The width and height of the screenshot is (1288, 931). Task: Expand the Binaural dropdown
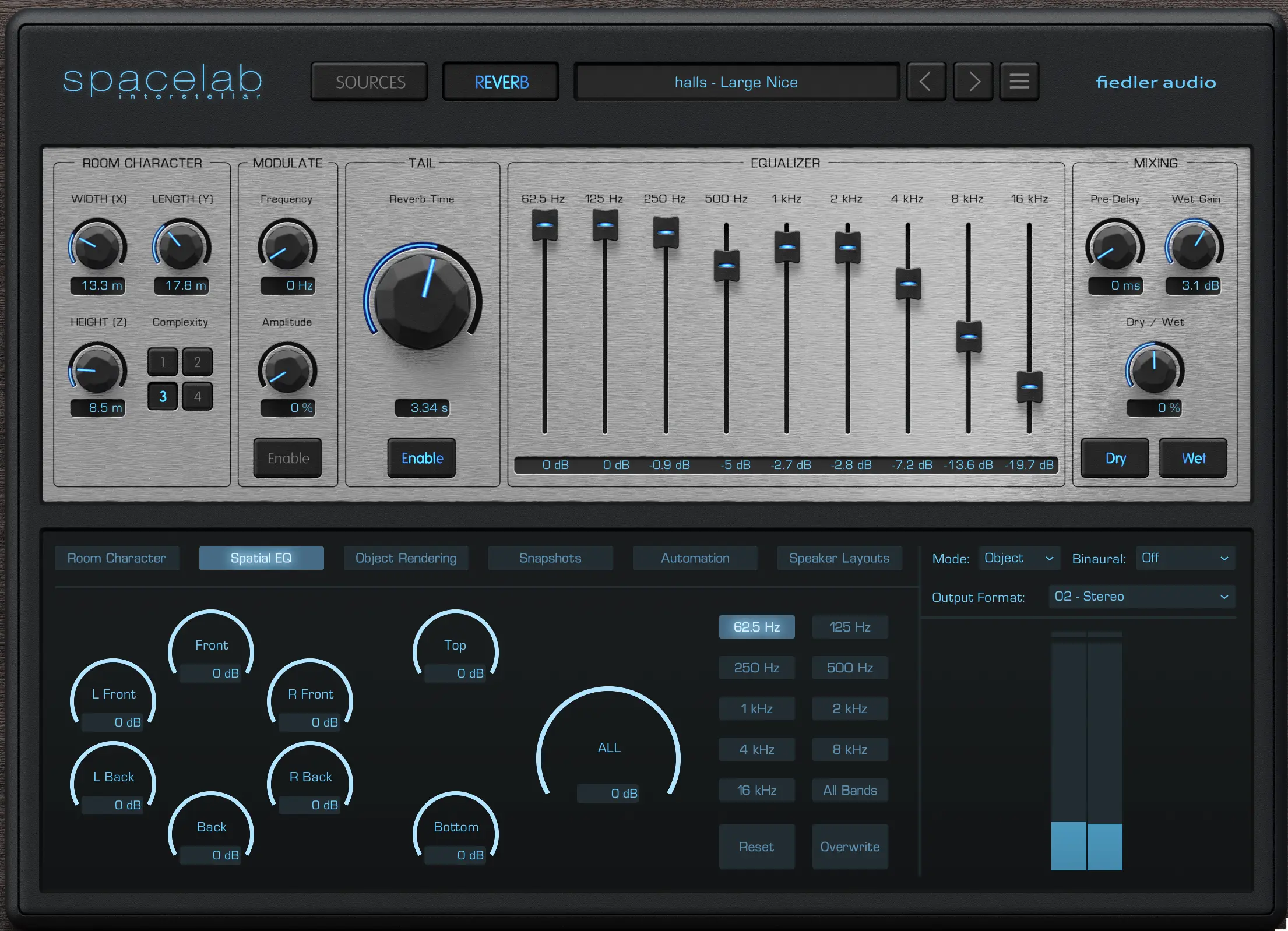[x=1184, y=558]
